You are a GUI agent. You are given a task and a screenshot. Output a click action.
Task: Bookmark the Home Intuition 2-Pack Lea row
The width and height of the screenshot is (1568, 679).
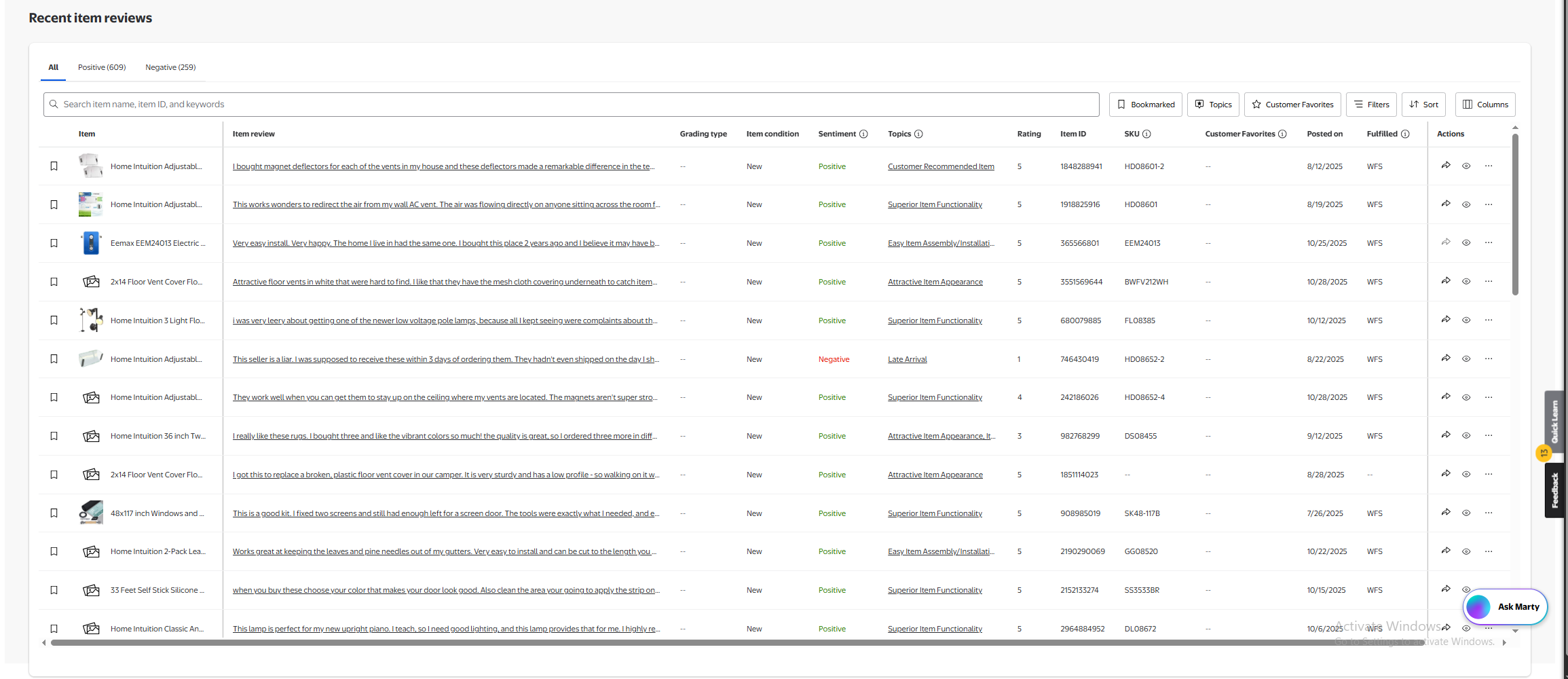click(x=54, y=551)
